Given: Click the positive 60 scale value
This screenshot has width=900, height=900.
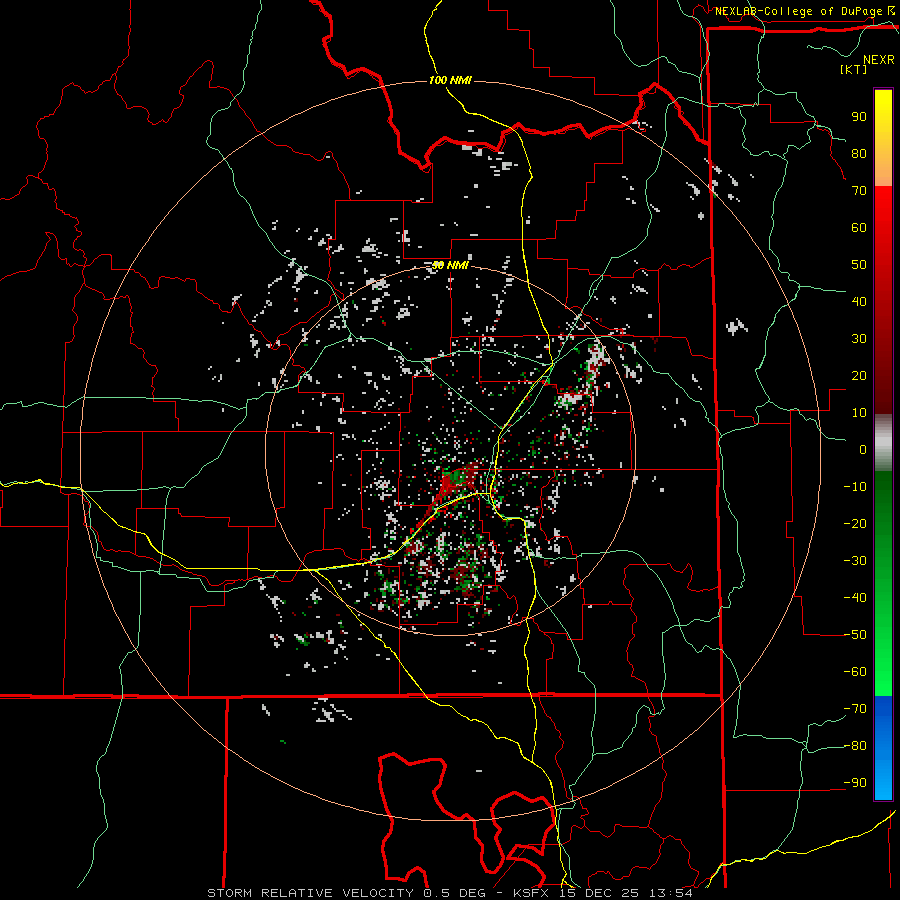Looking at the screenshot, I should (859, 227).
